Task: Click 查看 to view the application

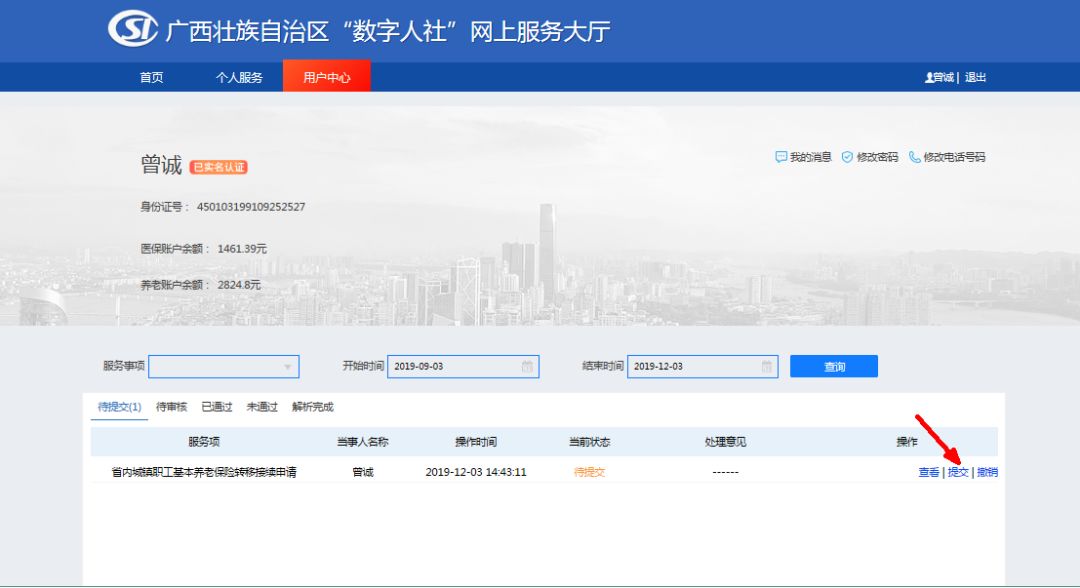Action: [x=928, y=472]
